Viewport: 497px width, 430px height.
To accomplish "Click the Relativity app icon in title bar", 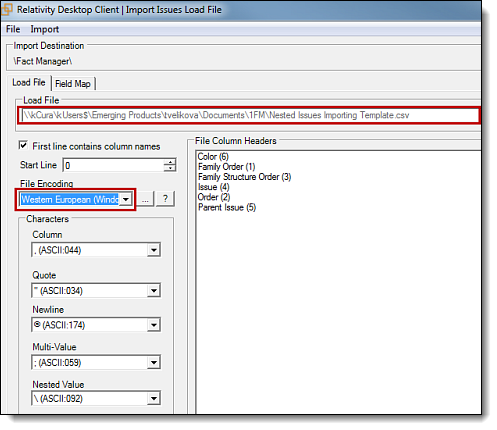I will tap(6, 9).
